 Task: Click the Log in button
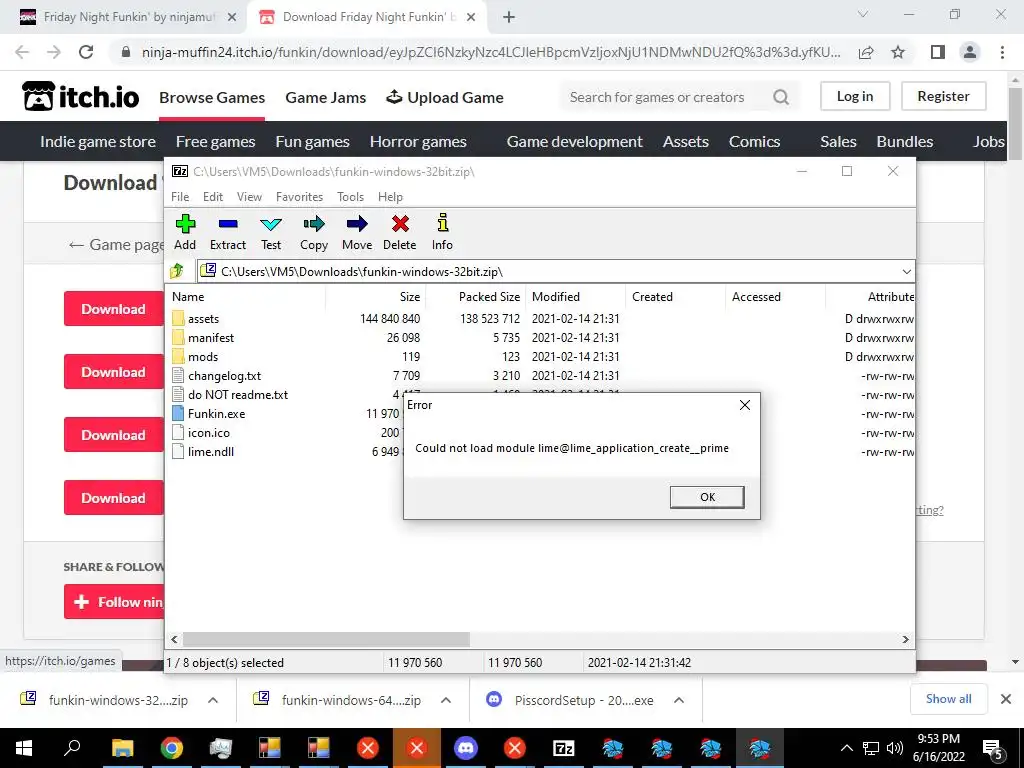point(855,96)
